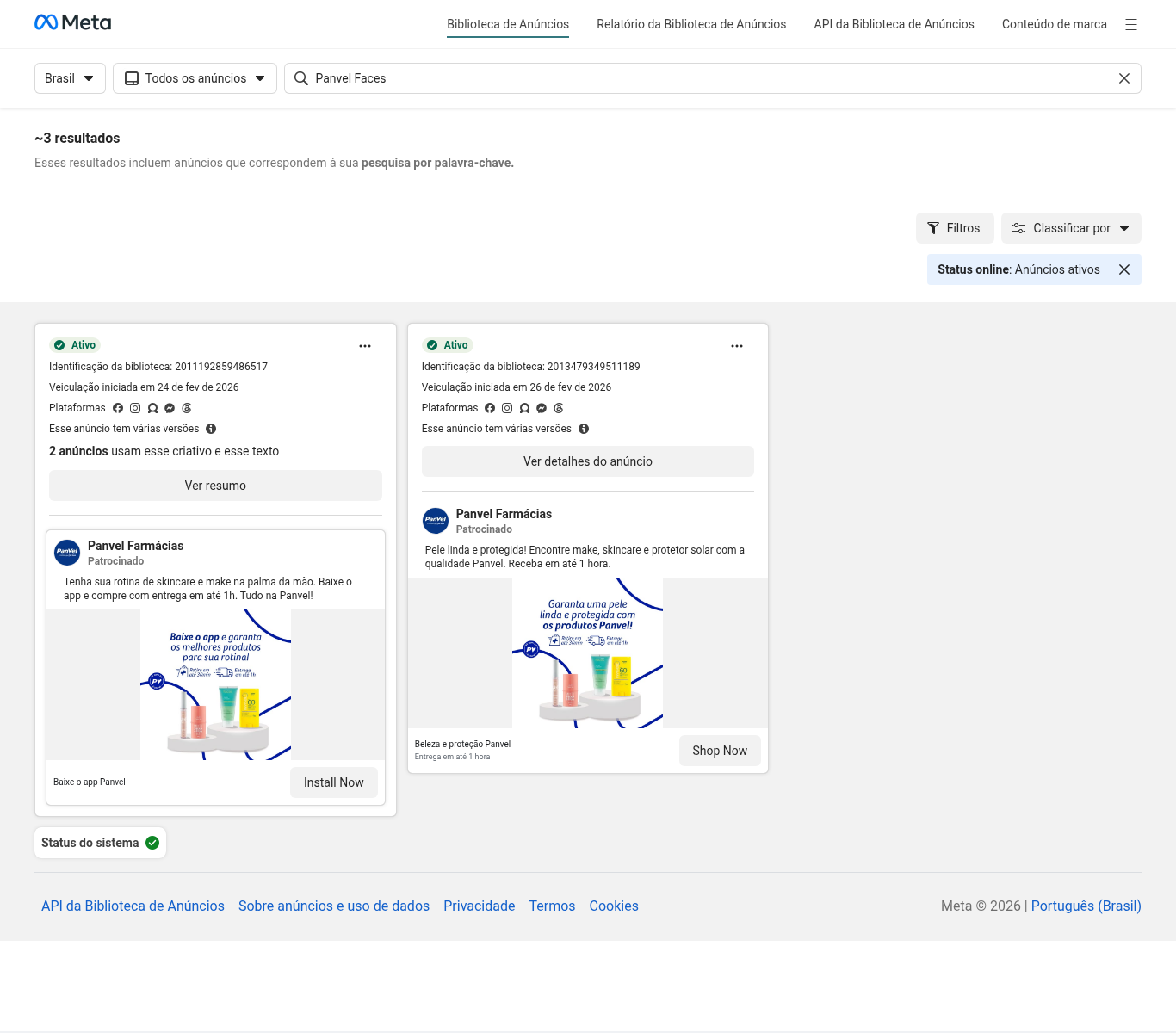This screenshot has height=1033, width=1176.
Task: Click '2 anúncios usam esse criativo' text
Action: coord(164,451)
